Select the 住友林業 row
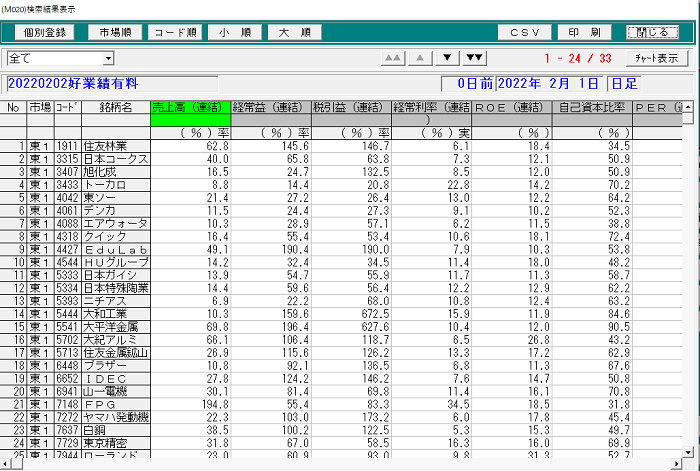Image resolution: width=700 pixels, height=471 pixels. point(115,146)
